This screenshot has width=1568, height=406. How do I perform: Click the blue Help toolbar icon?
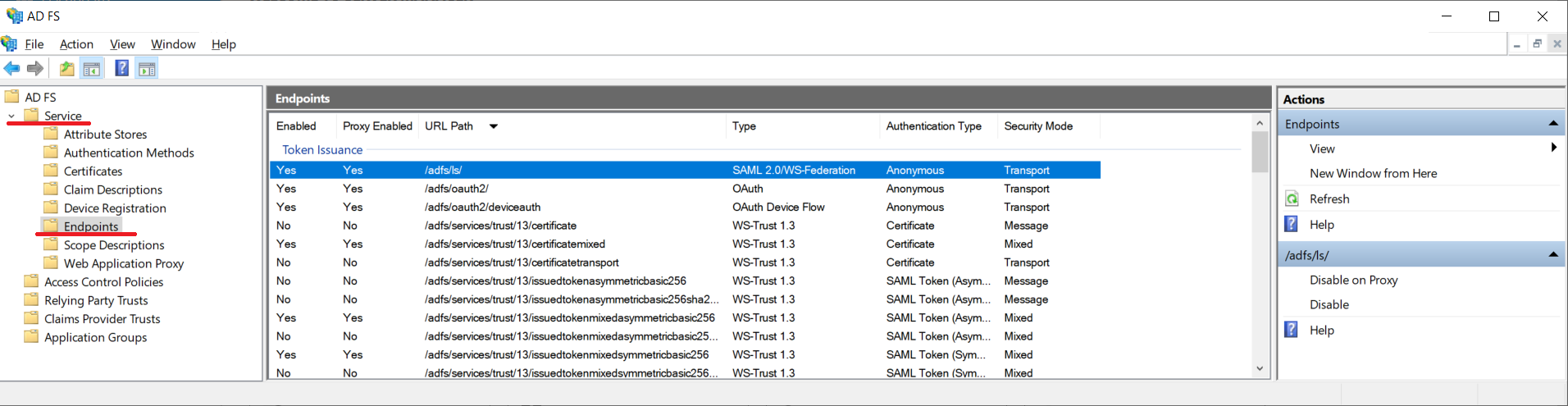click(121, 68)
